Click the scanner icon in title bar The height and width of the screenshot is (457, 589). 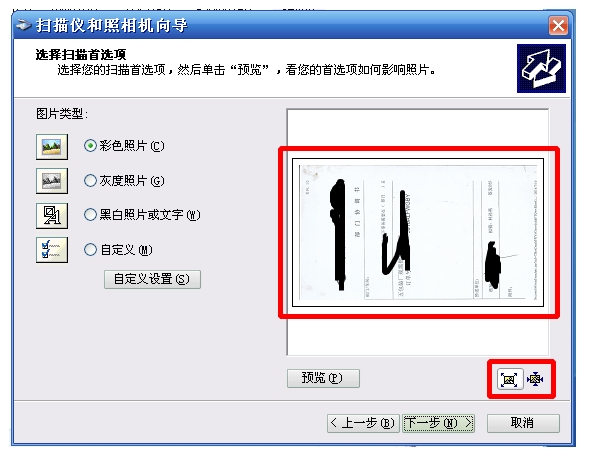(23, 25)
